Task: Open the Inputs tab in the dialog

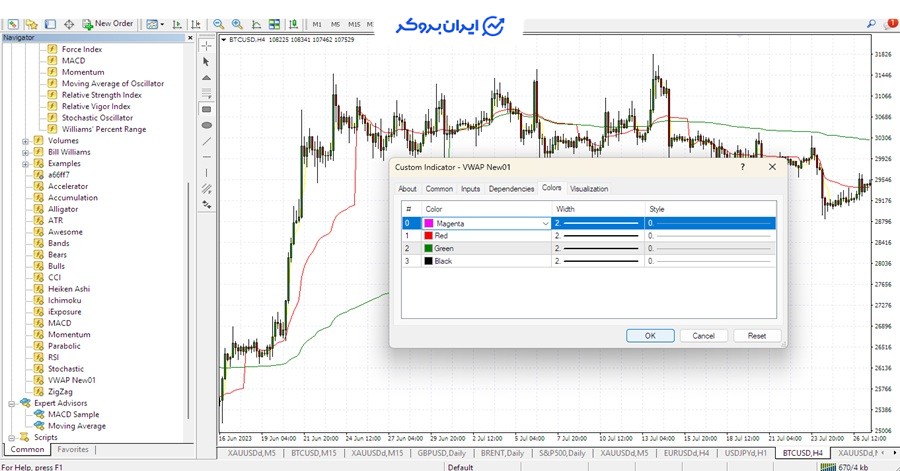Action: tap(470, 188)
